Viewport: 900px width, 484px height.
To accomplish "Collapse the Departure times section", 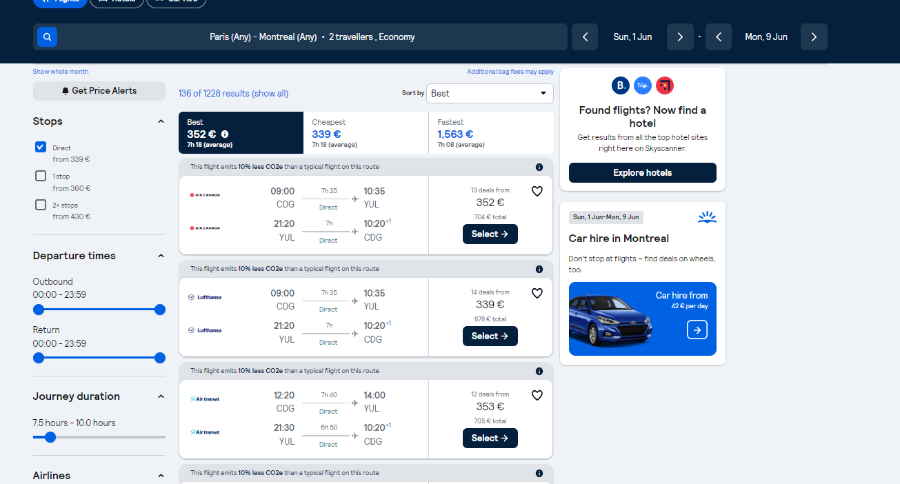I will tap(161, 256).
